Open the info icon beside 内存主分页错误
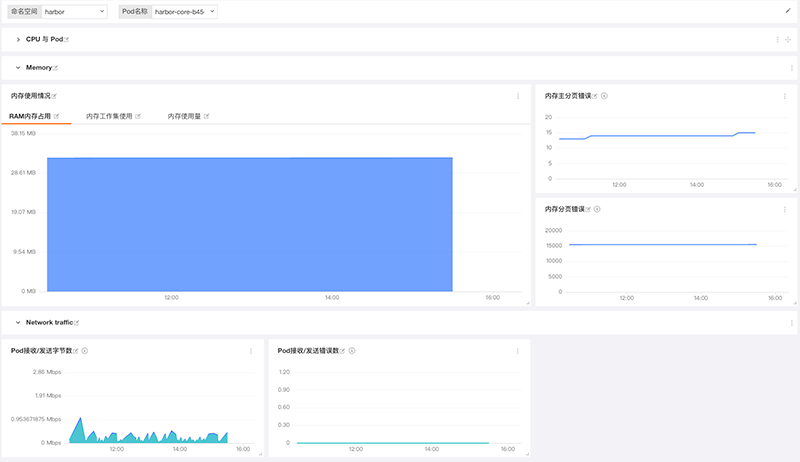This screenshot has width=800, height=462. 604,96
